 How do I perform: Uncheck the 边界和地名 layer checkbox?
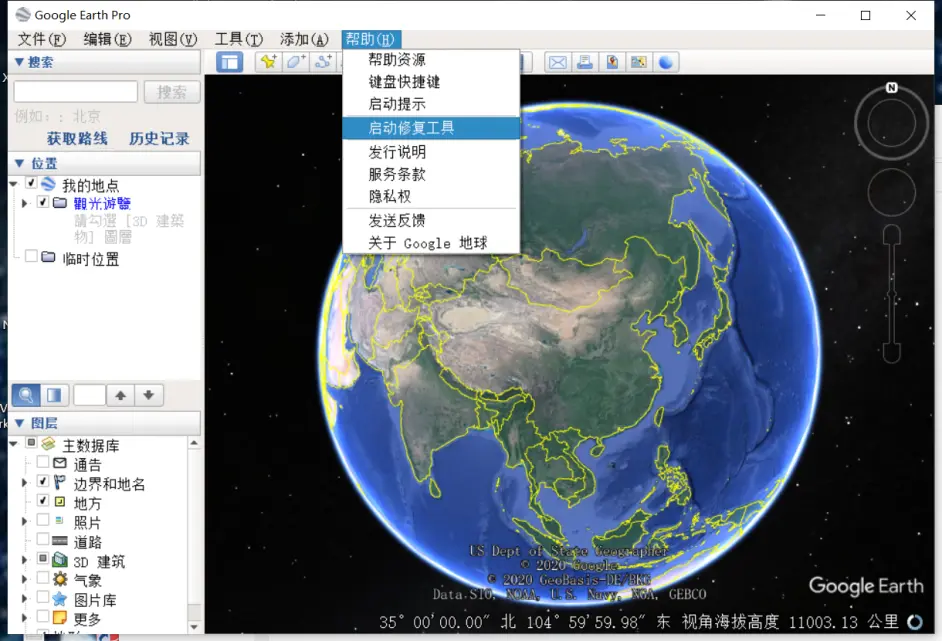pos(43,481)
